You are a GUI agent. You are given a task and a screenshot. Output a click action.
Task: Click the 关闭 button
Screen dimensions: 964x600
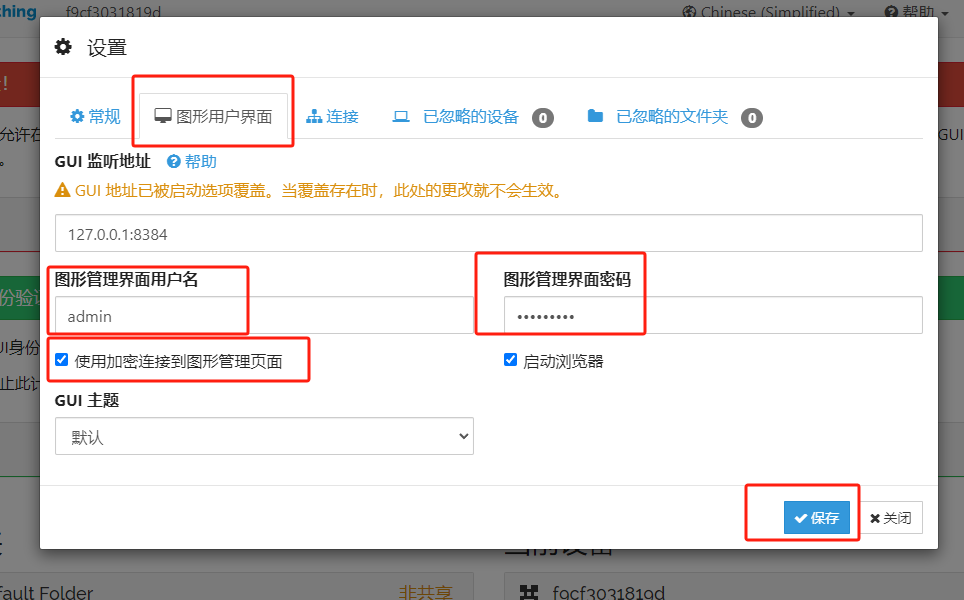[890, 518]
